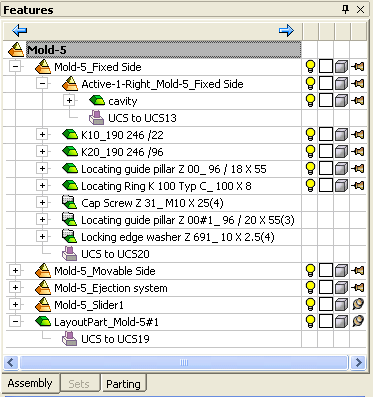Toggle the light bulb visibility for Mold-5_Fixed Side
Viewport: 373px width, 397px height.
click(x=310, y=67)
